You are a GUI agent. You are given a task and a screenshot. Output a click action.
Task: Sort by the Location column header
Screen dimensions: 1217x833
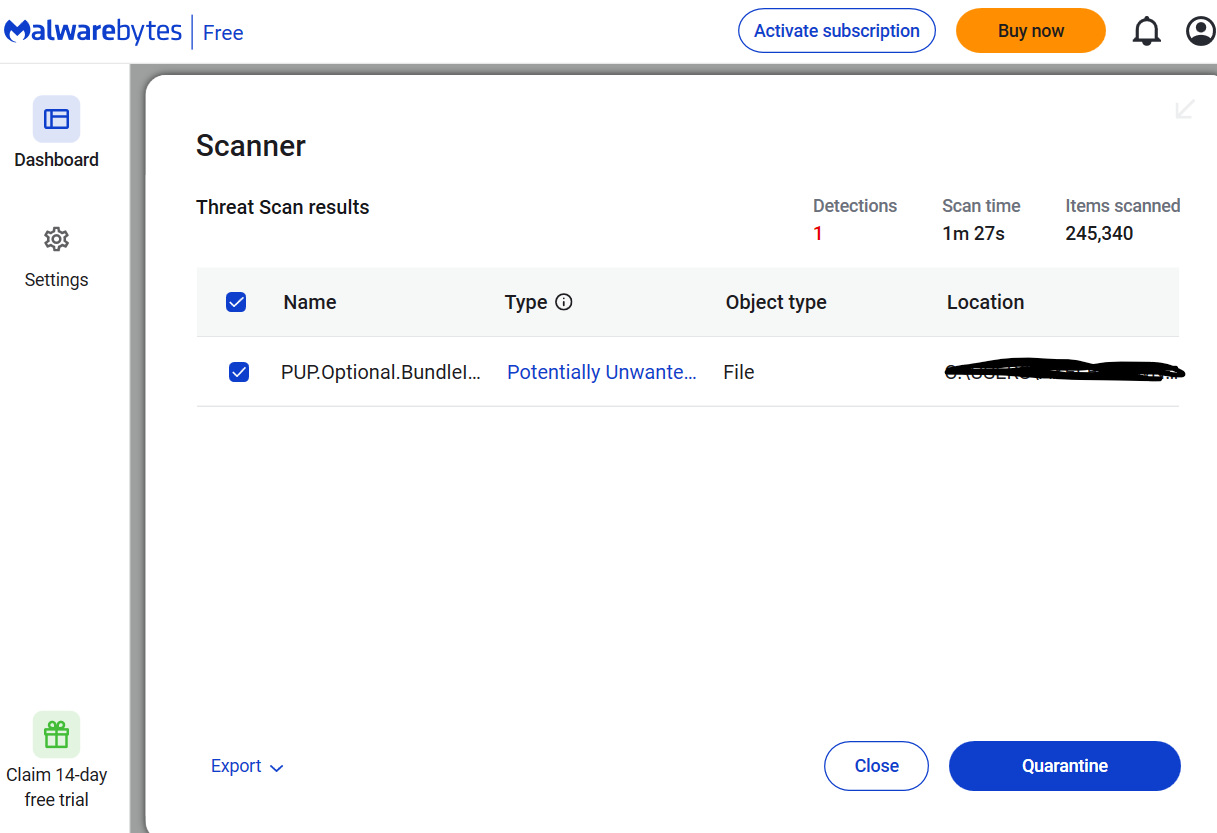(985, 302)
